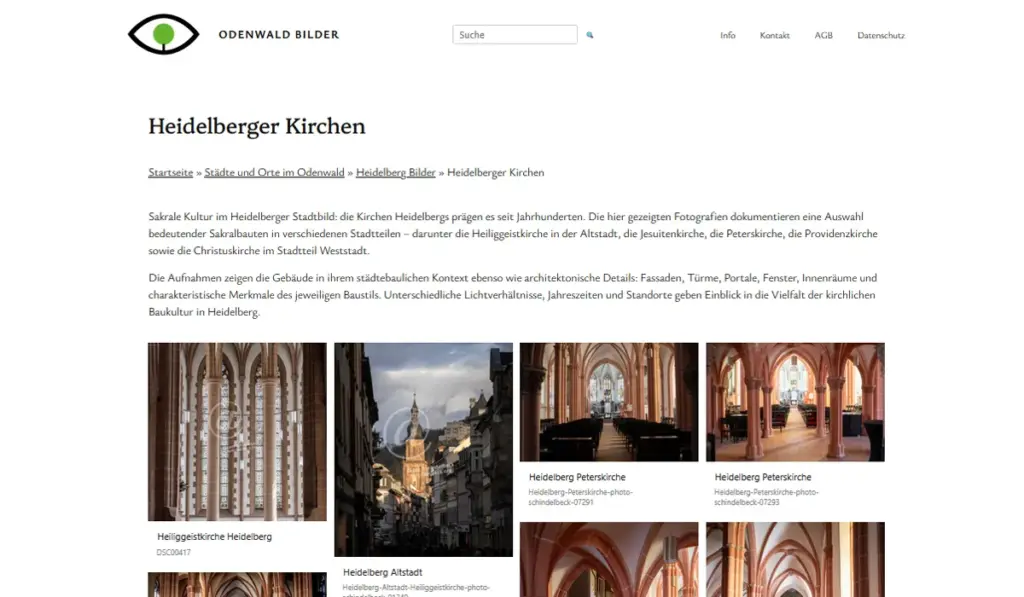This screenshot has height=597, width=1024.
Task: Open the Info menu item
Action: (x=728, y=35)
